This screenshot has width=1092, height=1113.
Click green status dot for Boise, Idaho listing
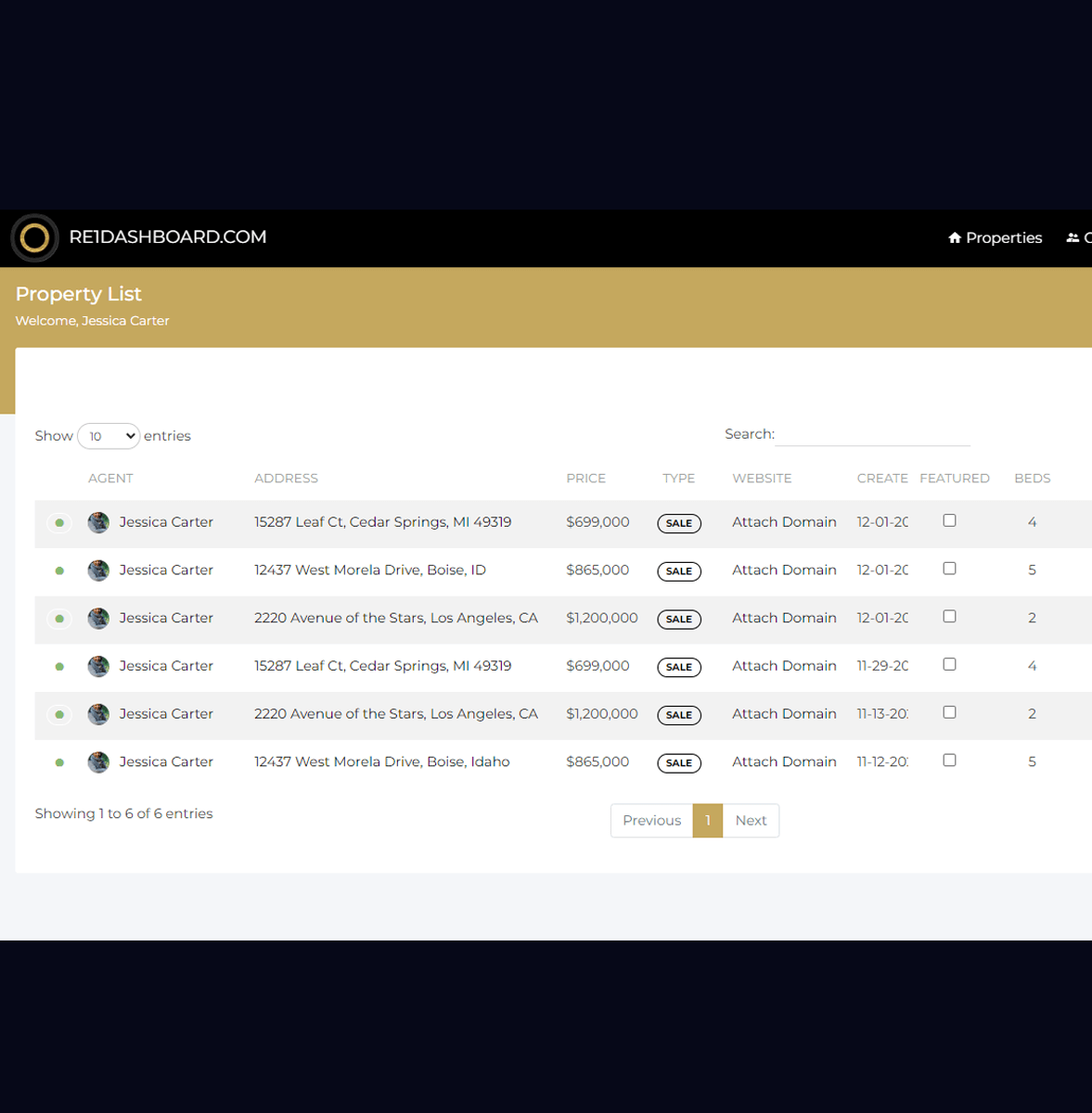(x=59, y=762)
